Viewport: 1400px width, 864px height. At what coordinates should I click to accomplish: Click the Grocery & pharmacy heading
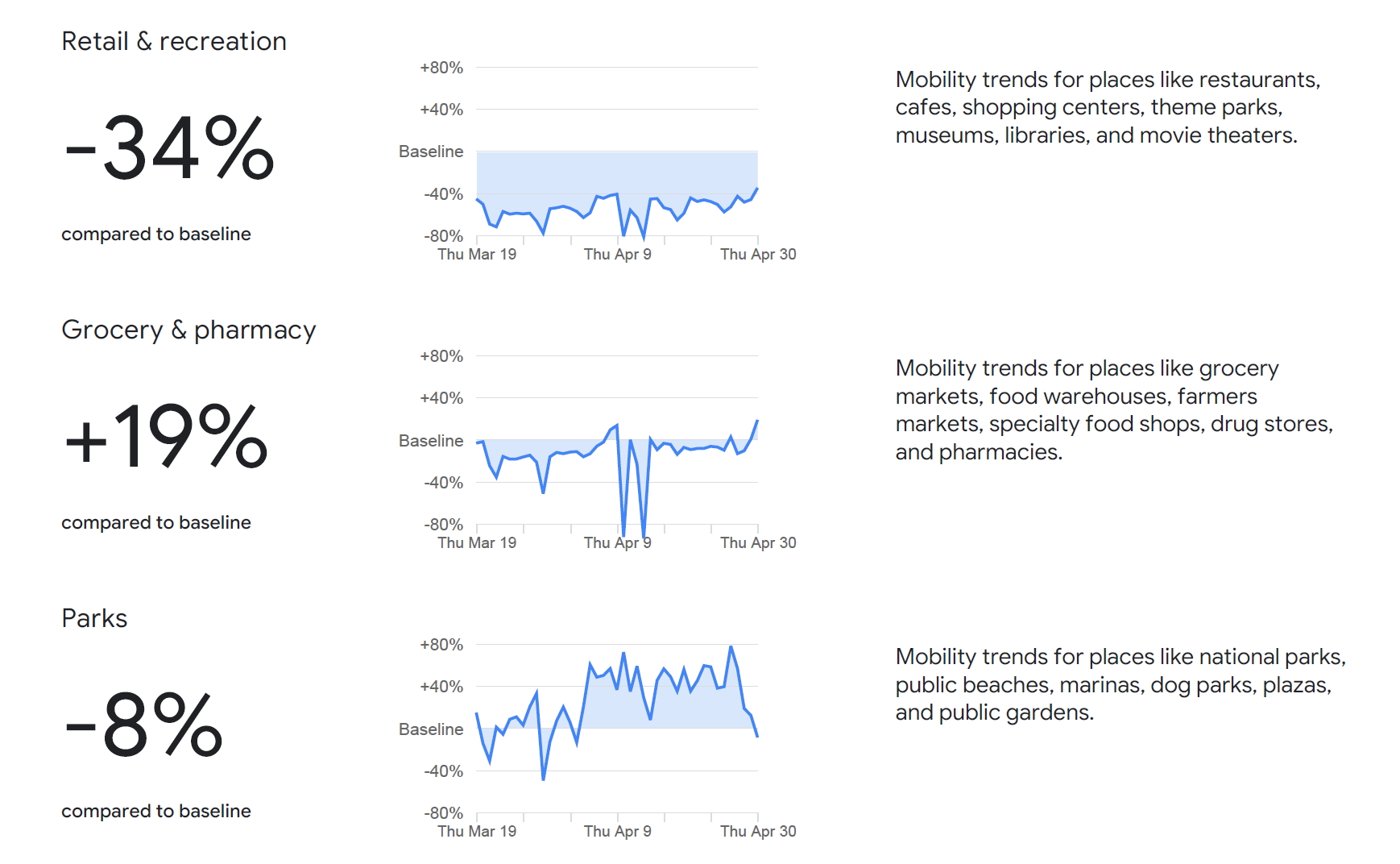click(188, 330)
